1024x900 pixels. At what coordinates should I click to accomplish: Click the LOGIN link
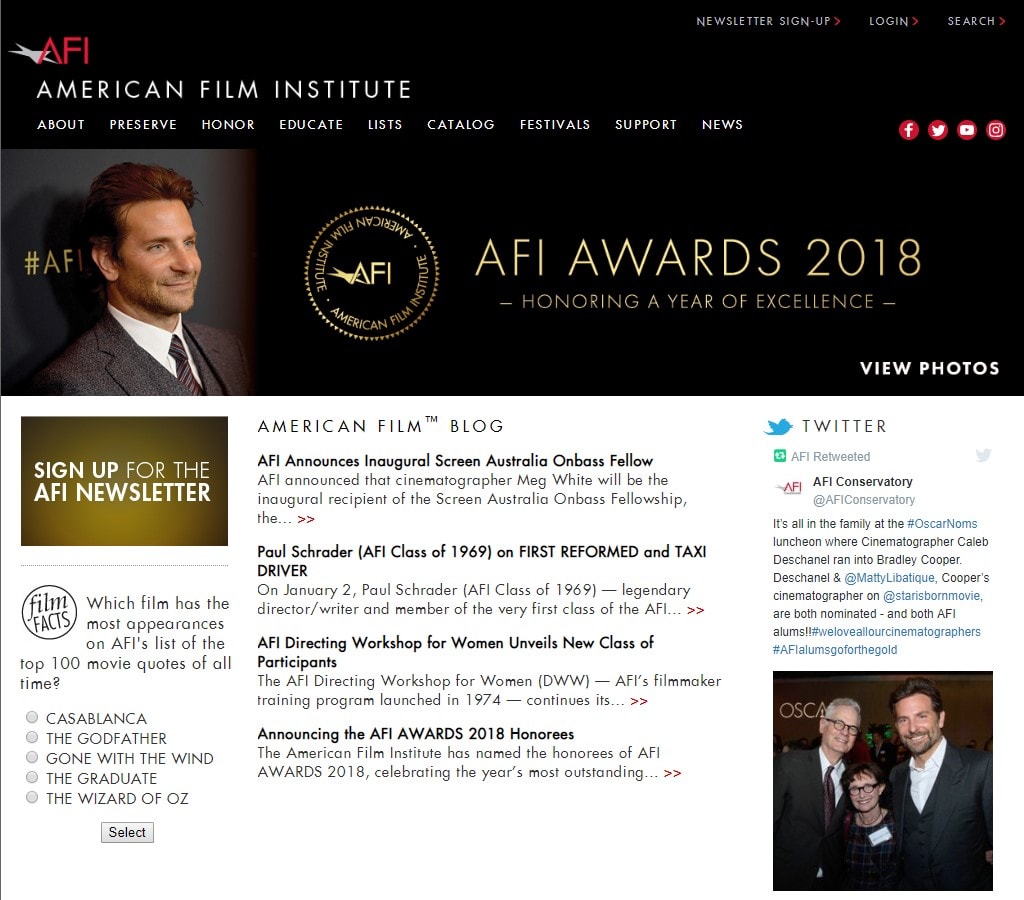pyautogui.click(x=893, y=22)
